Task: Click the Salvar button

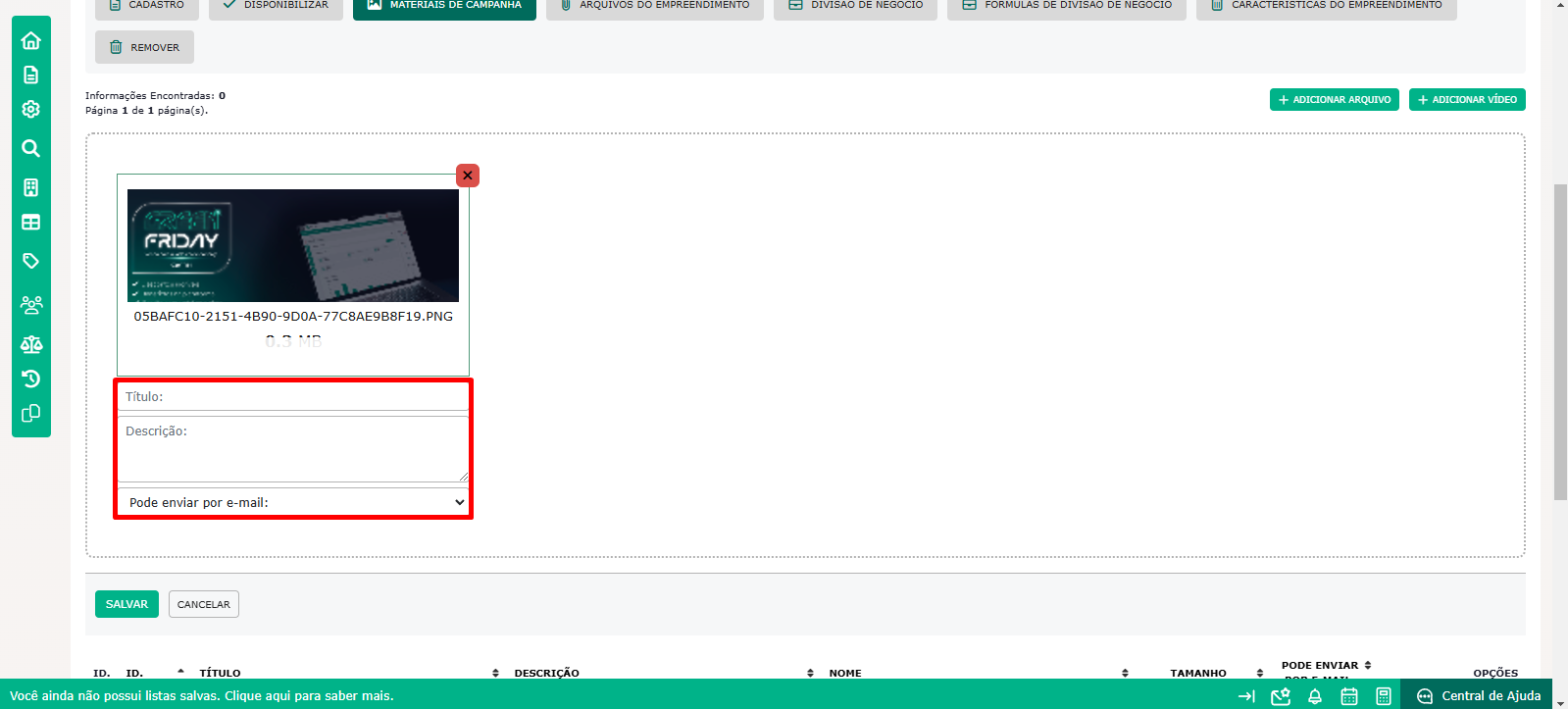Action: coord(126,604)
